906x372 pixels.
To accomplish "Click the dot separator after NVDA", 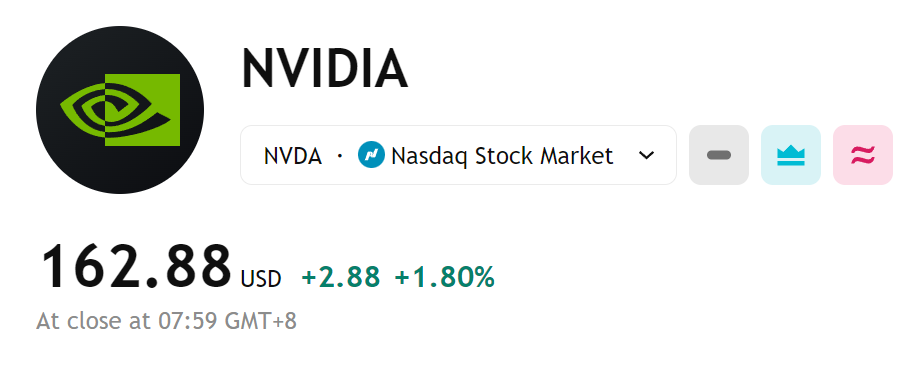I will point(340,156).
